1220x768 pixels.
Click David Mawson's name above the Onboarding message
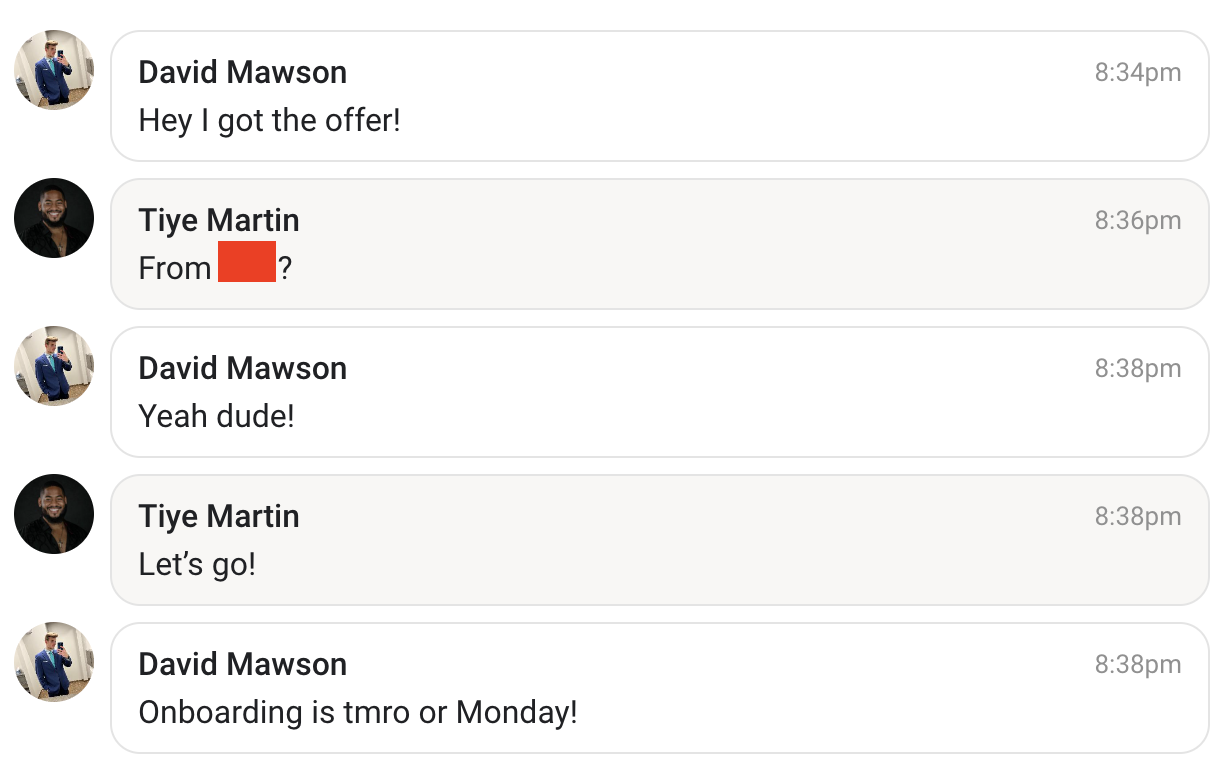242,664
